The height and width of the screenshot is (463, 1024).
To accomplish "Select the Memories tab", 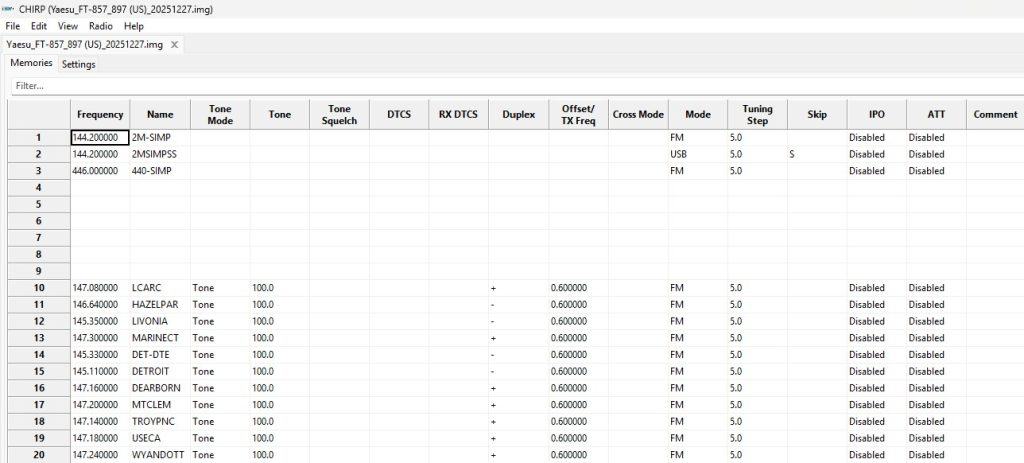I will click(x=31, y=63).
